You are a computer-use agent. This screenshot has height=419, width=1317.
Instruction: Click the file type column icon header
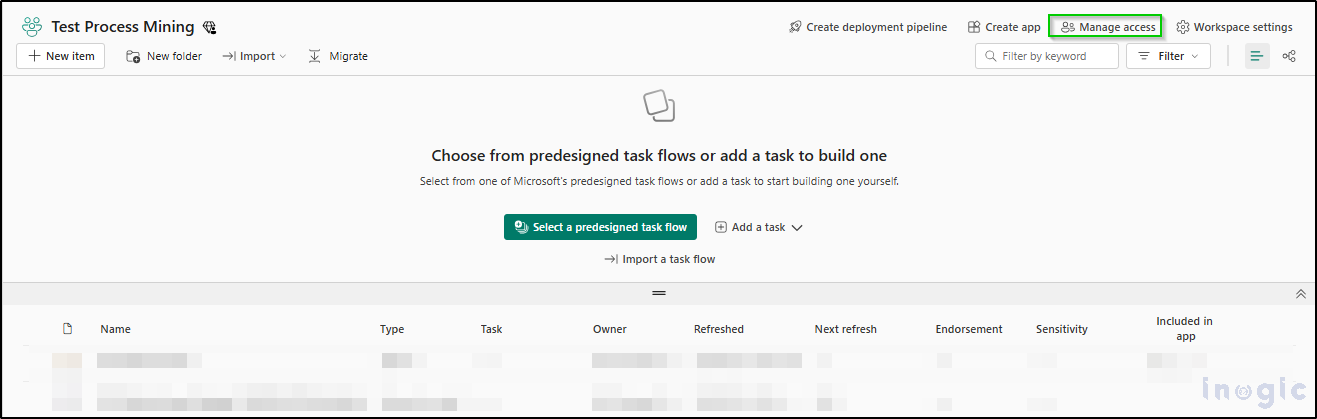tap(68, 328)
